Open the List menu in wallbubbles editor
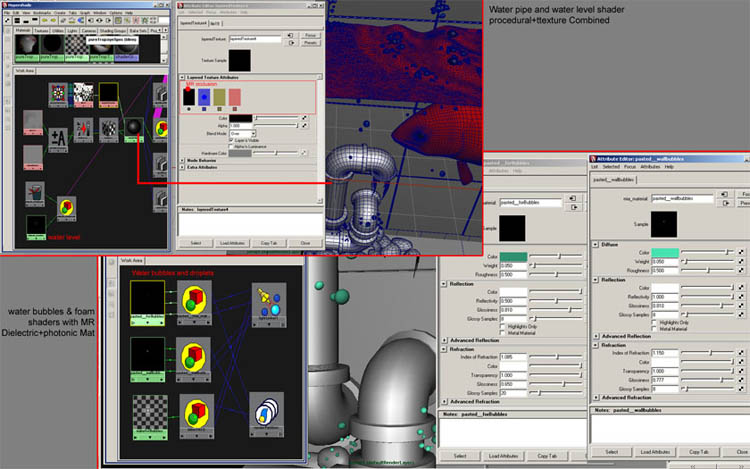The height and width of the screenshot is (469, 750). (x=595, y=167)
